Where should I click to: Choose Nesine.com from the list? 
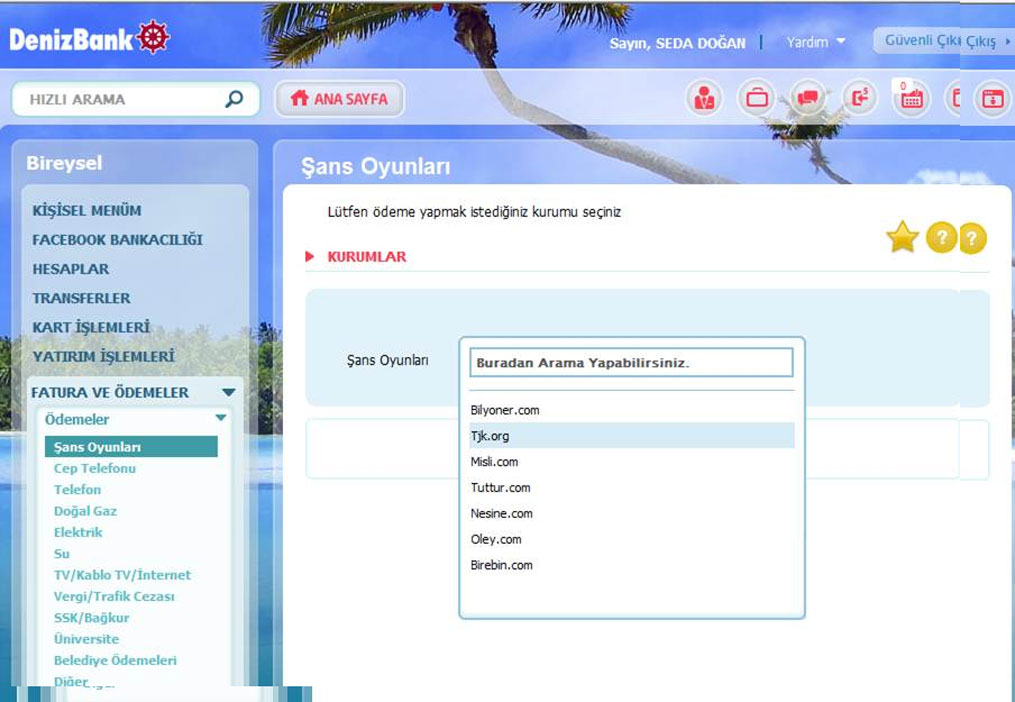click(632, 514)
